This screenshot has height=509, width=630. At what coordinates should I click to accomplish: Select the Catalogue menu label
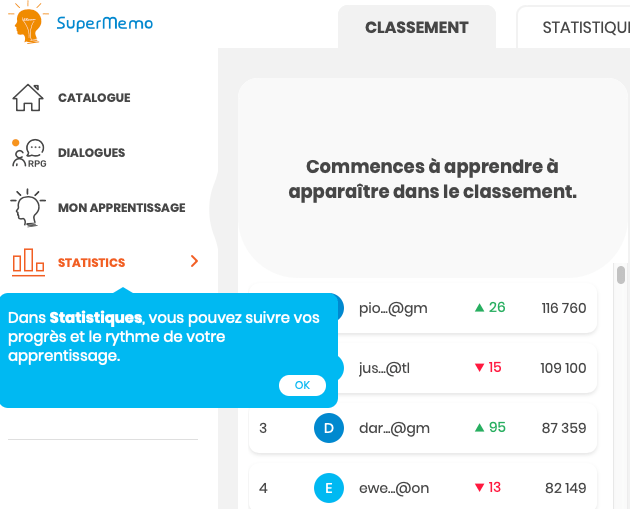[x=94, y=98]
